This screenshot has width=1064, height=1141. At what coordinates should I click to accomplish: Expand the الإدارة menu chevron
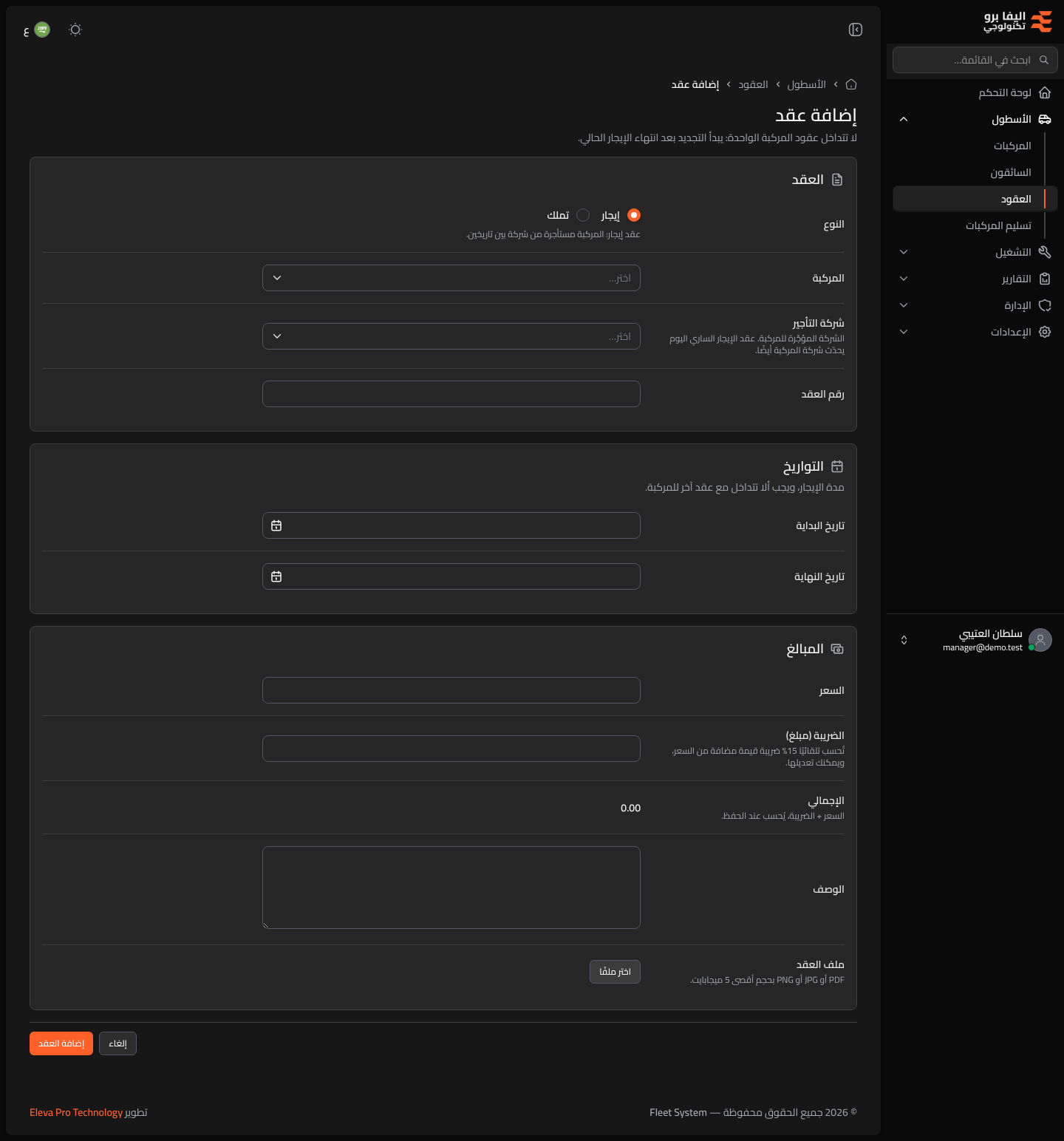pos(904,305)
